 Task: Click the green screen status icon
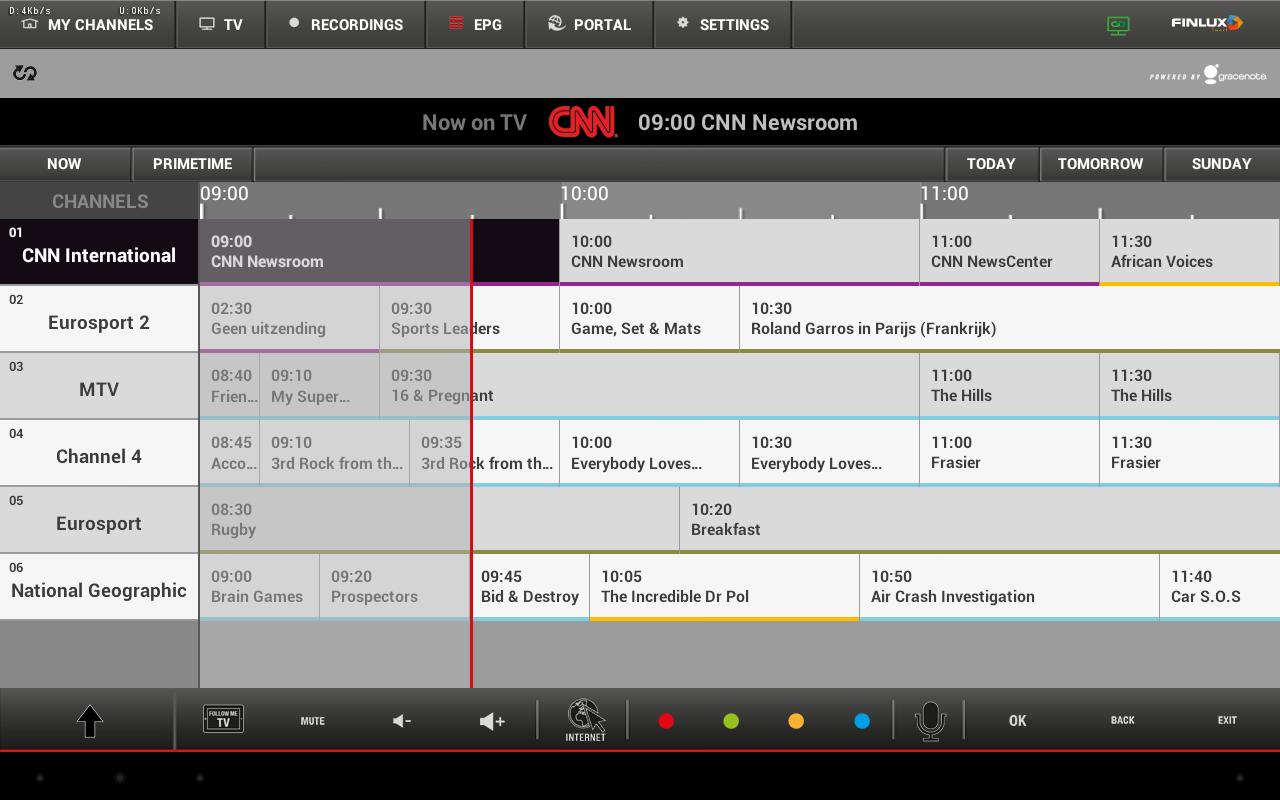[1118, 25]
